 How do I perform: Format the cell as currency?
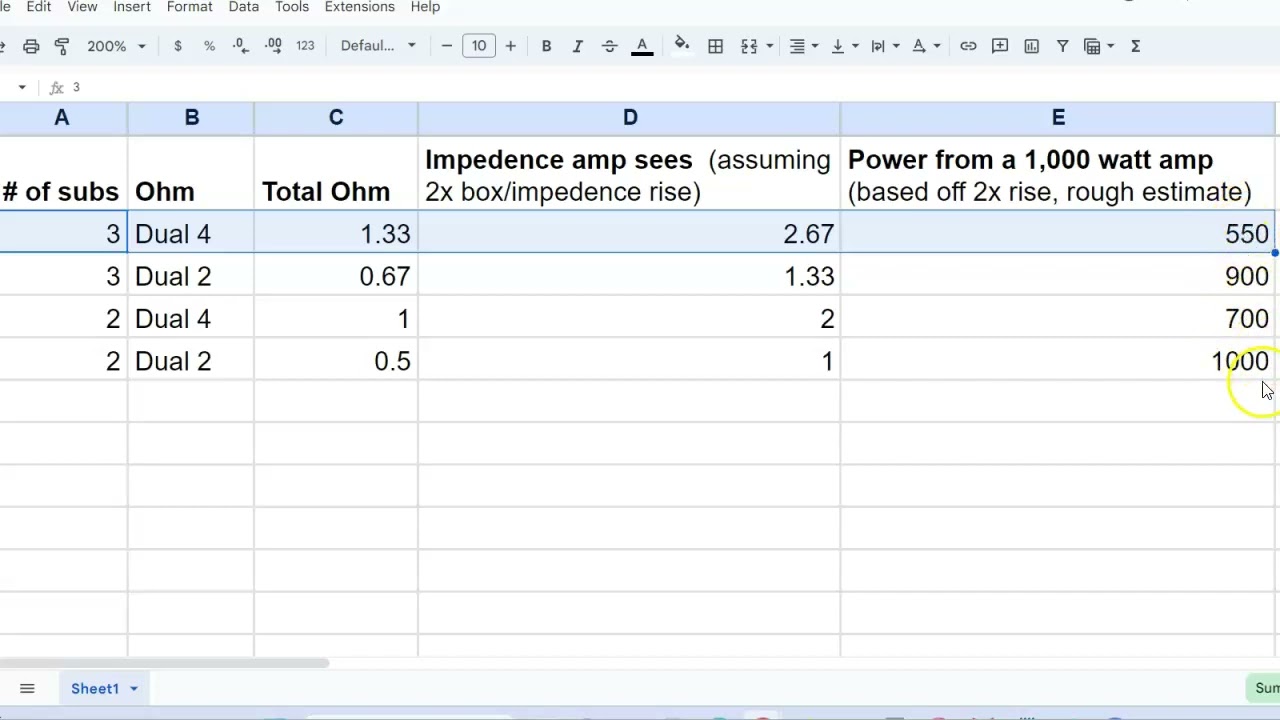click(178, 46)
